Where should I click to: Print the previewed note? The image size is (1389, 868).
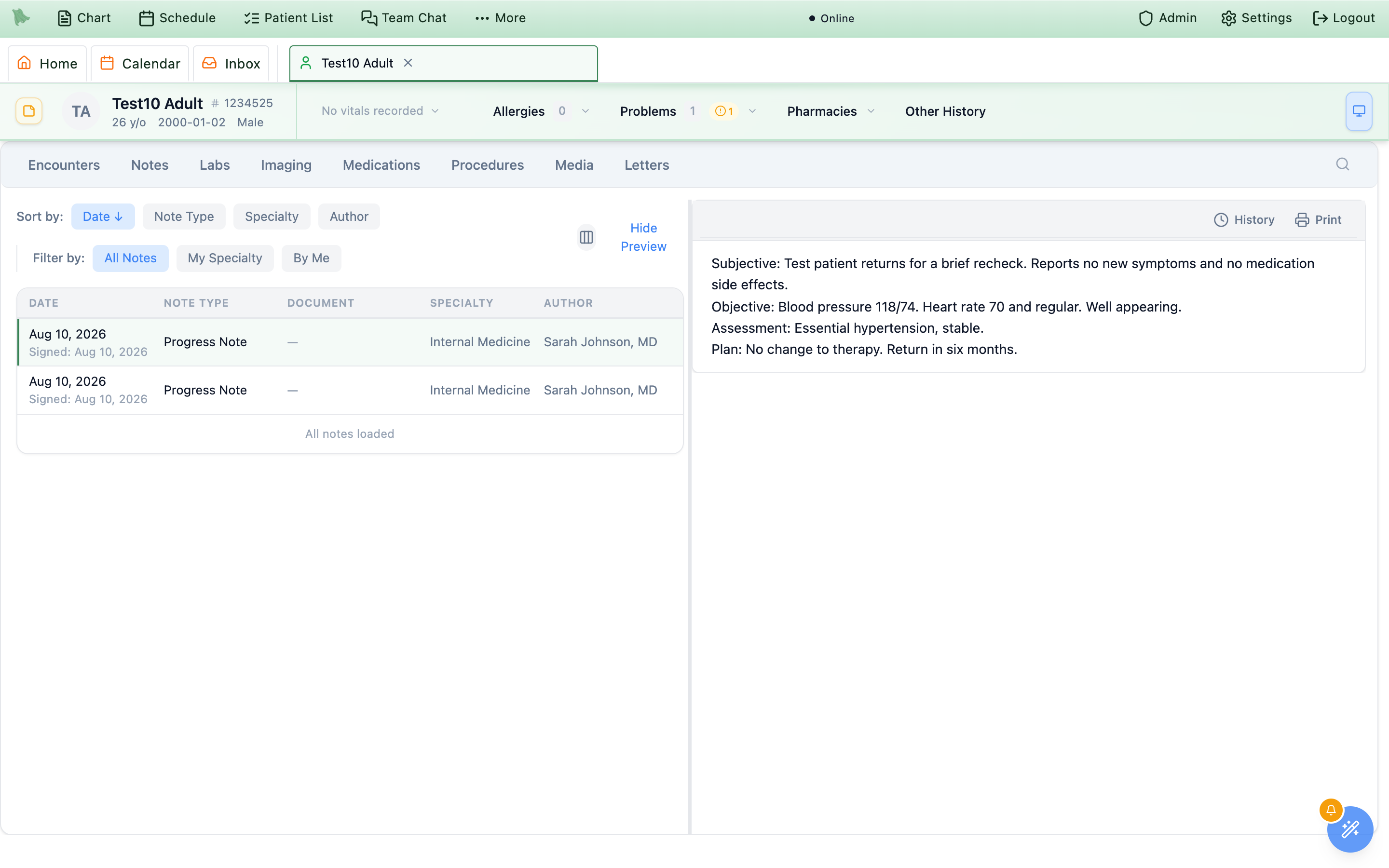point(1318,220)
